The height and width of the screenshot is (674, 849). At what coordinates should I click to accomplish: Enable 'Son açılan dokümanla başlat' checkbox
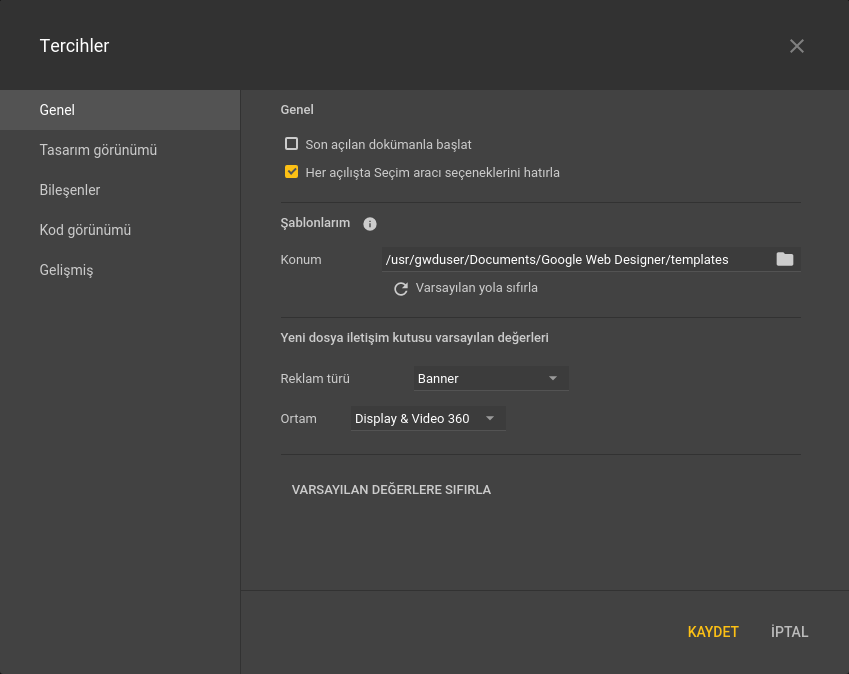(292, 144)
